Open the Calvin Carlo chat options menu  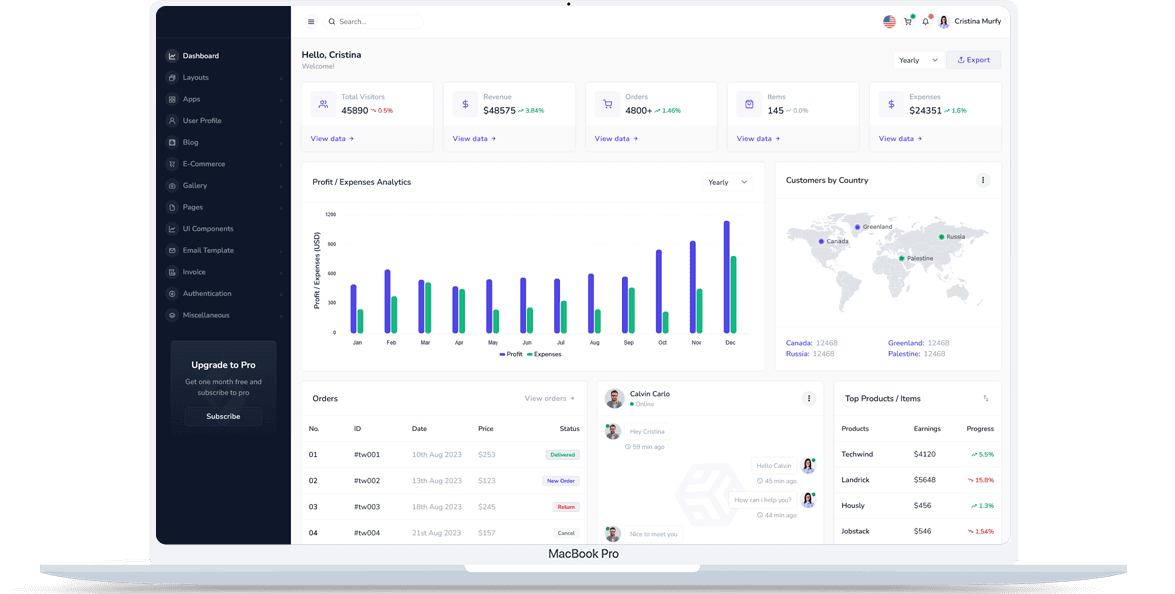coord(808,398)
